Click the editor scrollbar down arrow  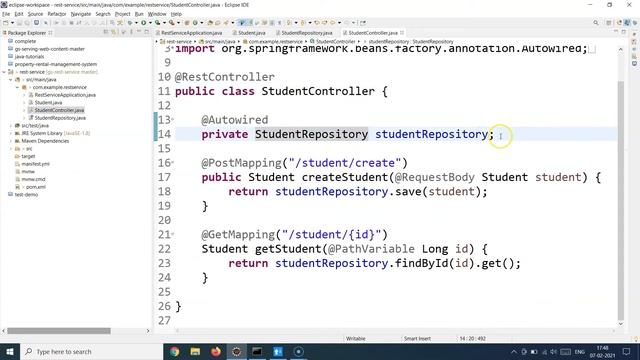pos(621,324)
